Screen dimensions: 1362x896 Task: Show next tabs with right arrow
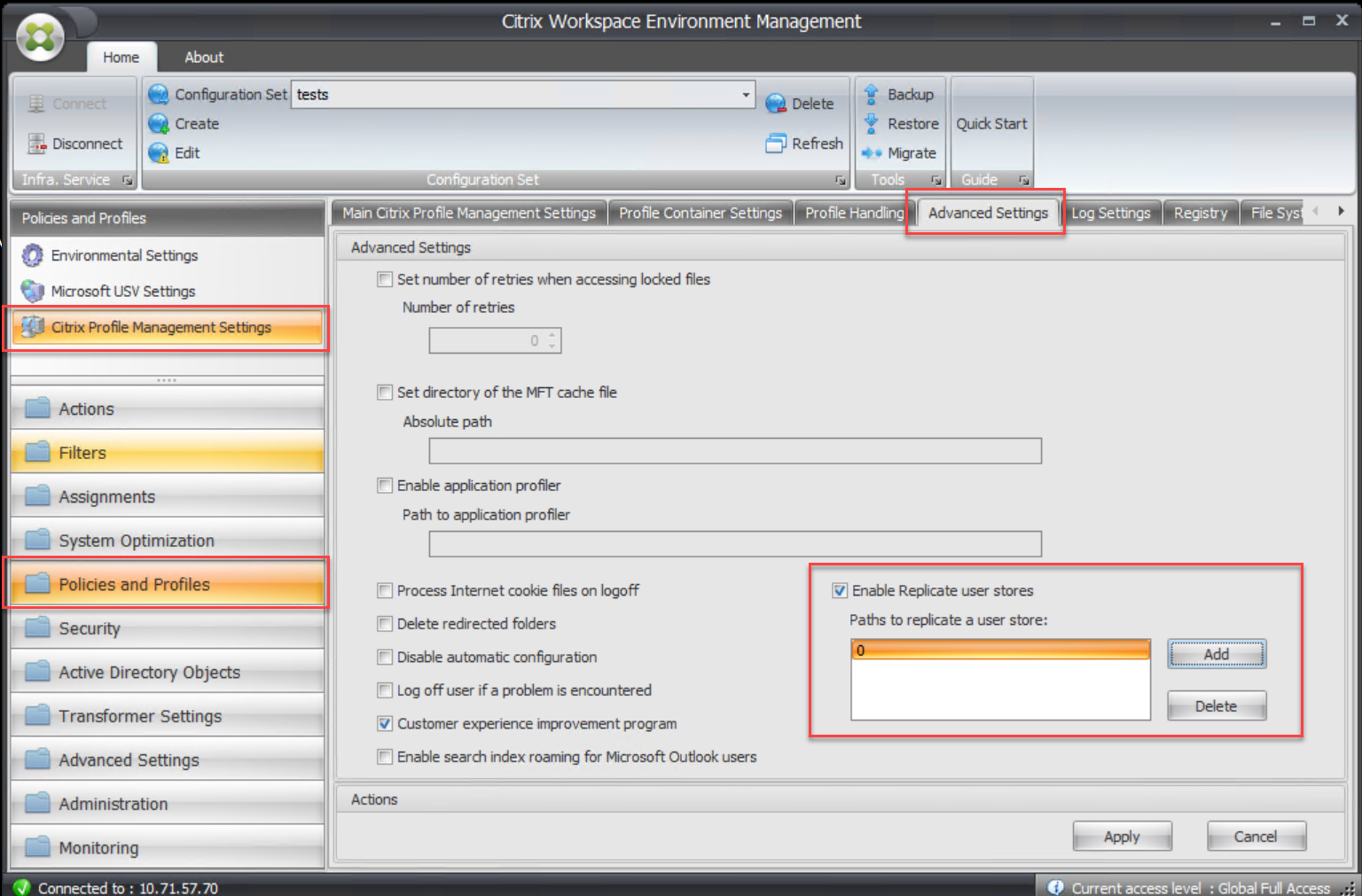pyautogui.click(x=1341, y=211)
